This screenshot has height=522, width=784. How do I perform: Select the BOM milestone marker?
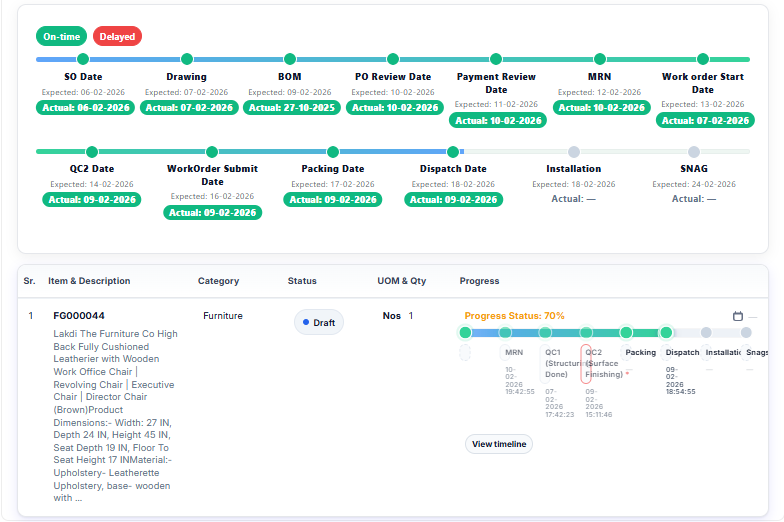click(290, 59)
